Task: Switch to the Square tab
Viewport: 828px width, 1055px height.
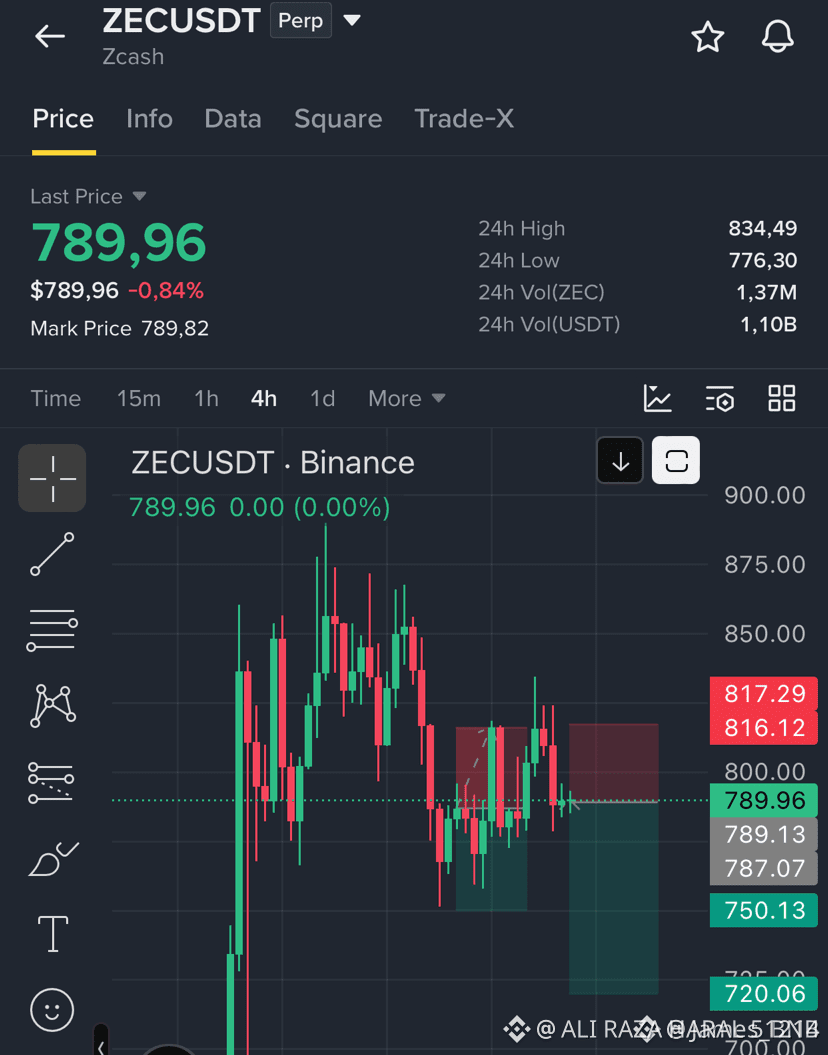Action: (x=338, y=119)
